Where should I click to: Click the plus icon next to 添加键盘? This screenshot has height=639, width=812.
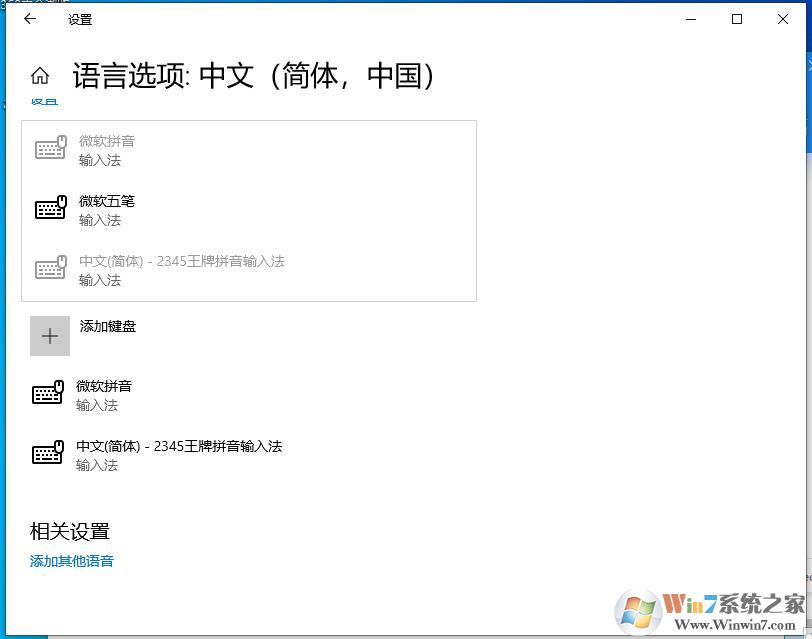pos(50,336)
